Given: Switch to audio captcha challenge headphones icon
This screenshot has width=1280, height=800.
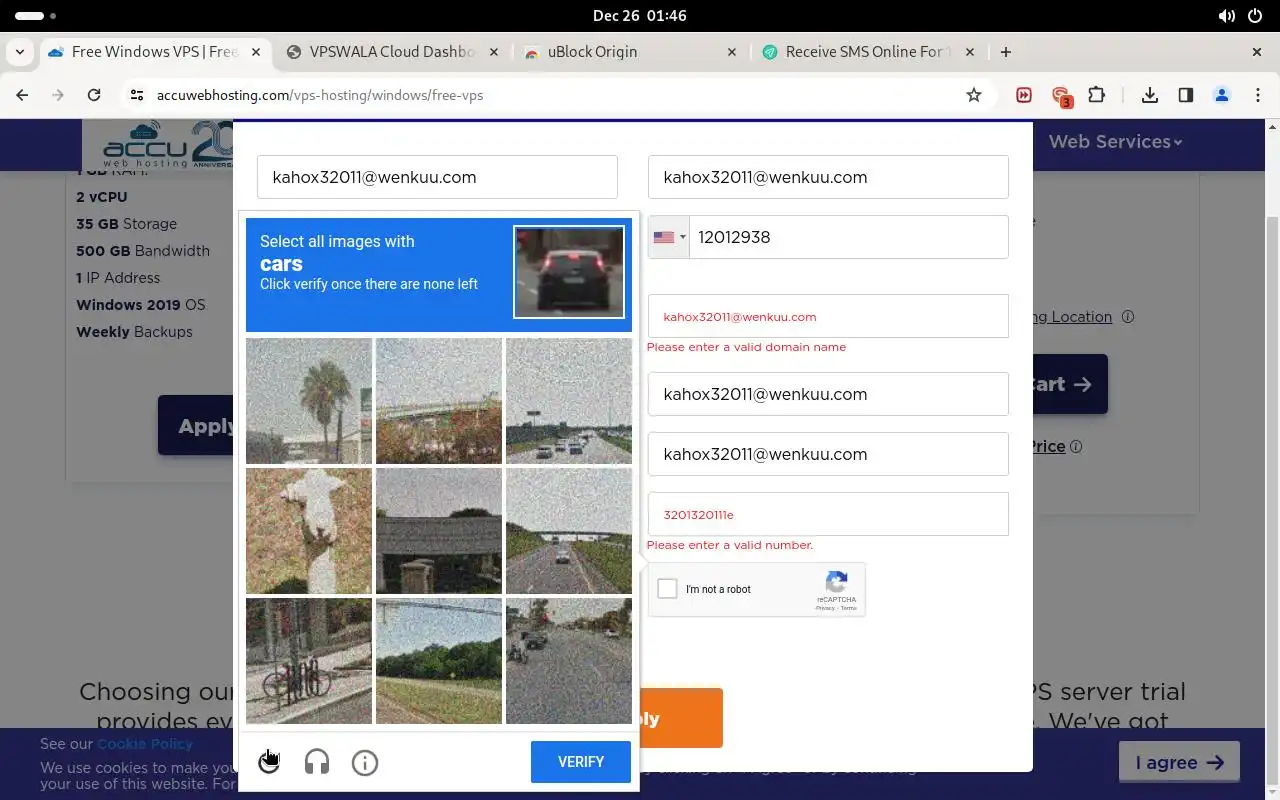Looking at the screenshot, I should point(317,762).
